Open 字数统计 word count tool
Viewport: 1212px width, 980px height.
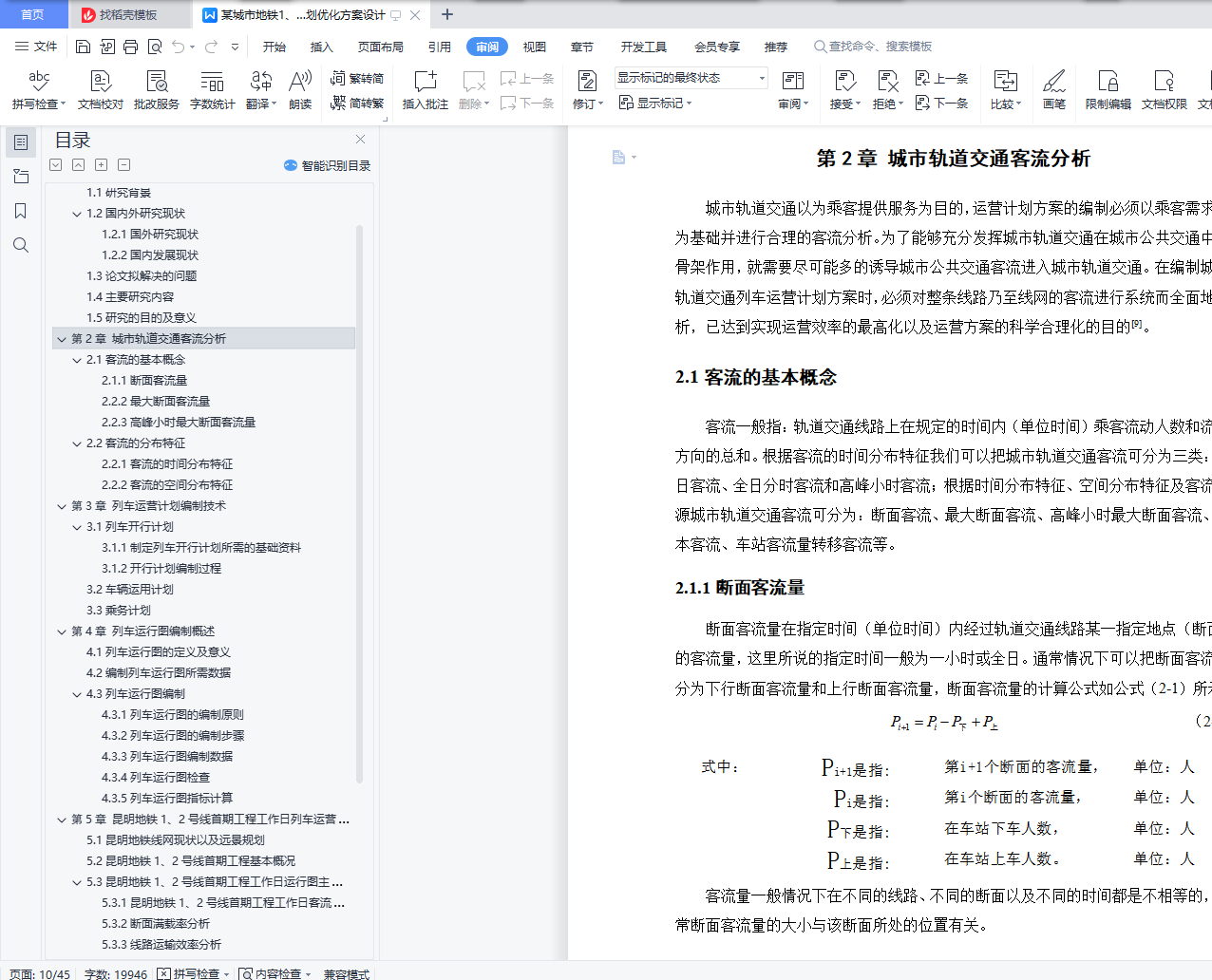(212, 89)
